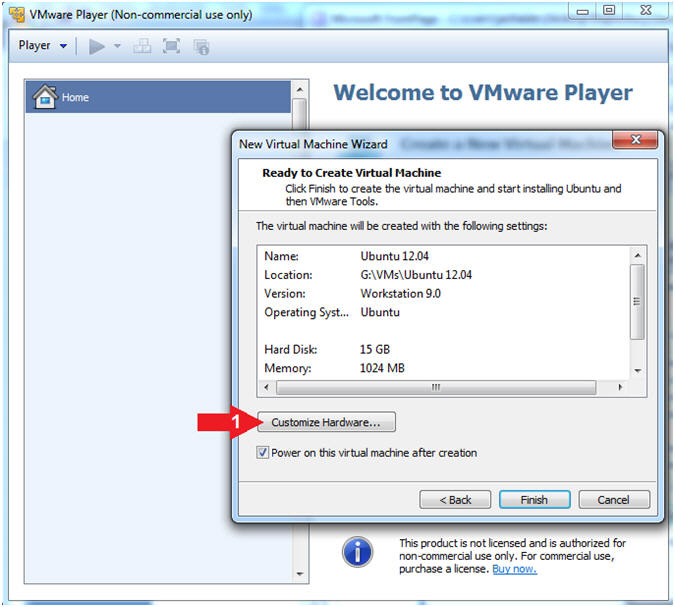Close the VMware Player window

click(646, 10)
